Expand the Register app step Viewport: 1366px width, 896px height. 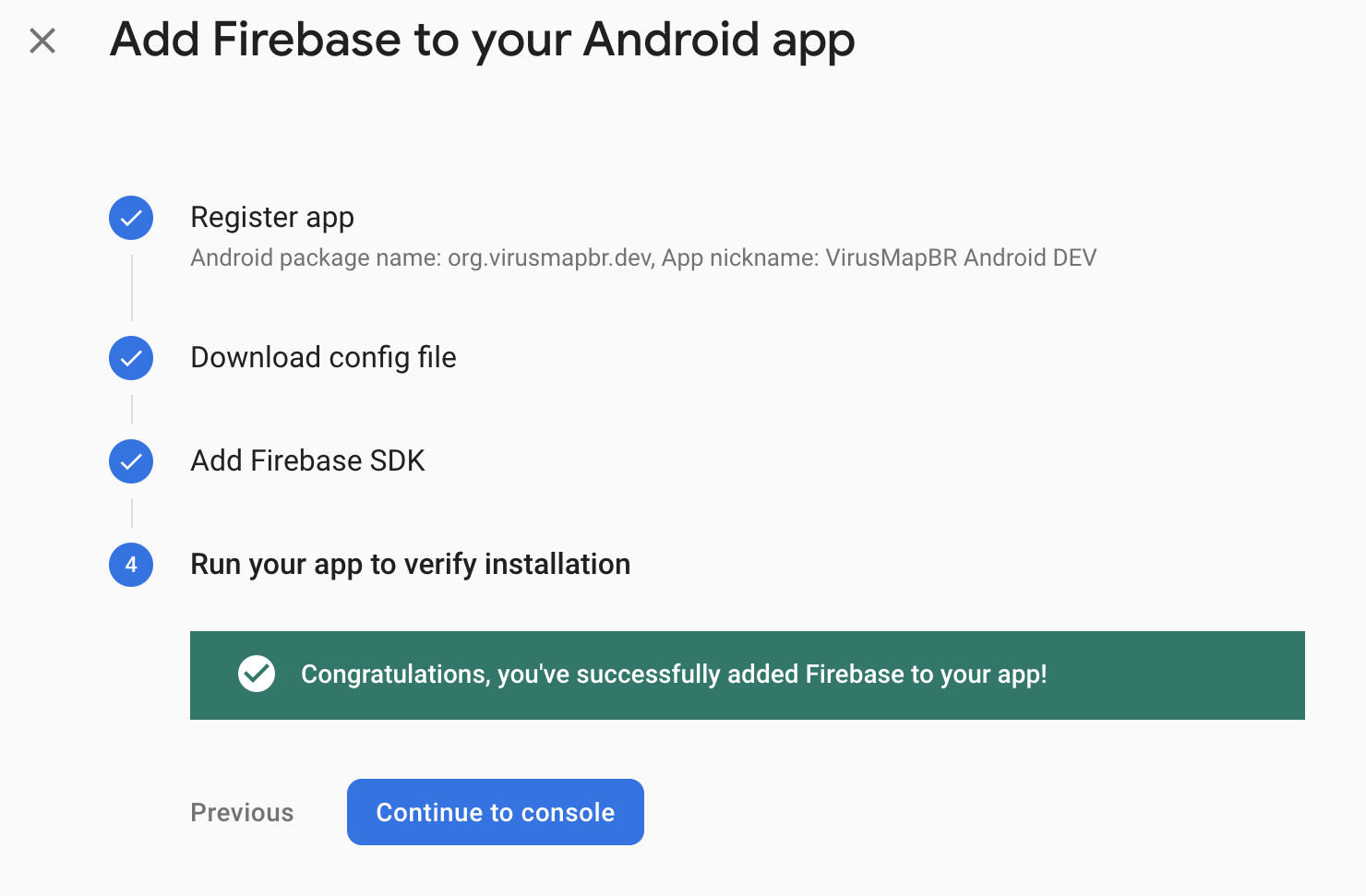coord(272,217)
